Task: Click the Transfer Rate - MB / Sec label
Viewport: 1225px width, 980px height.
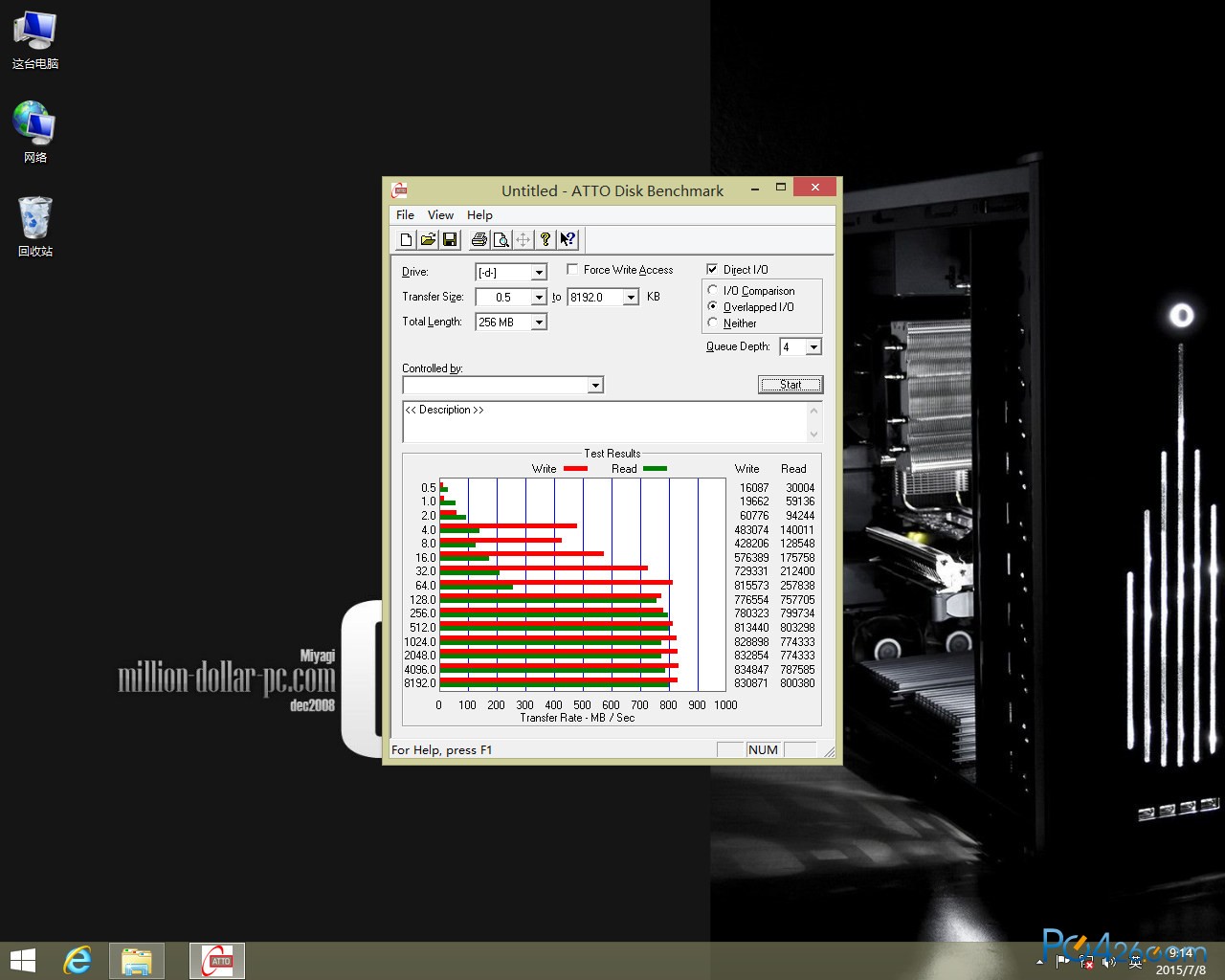Action: [577, 718]
